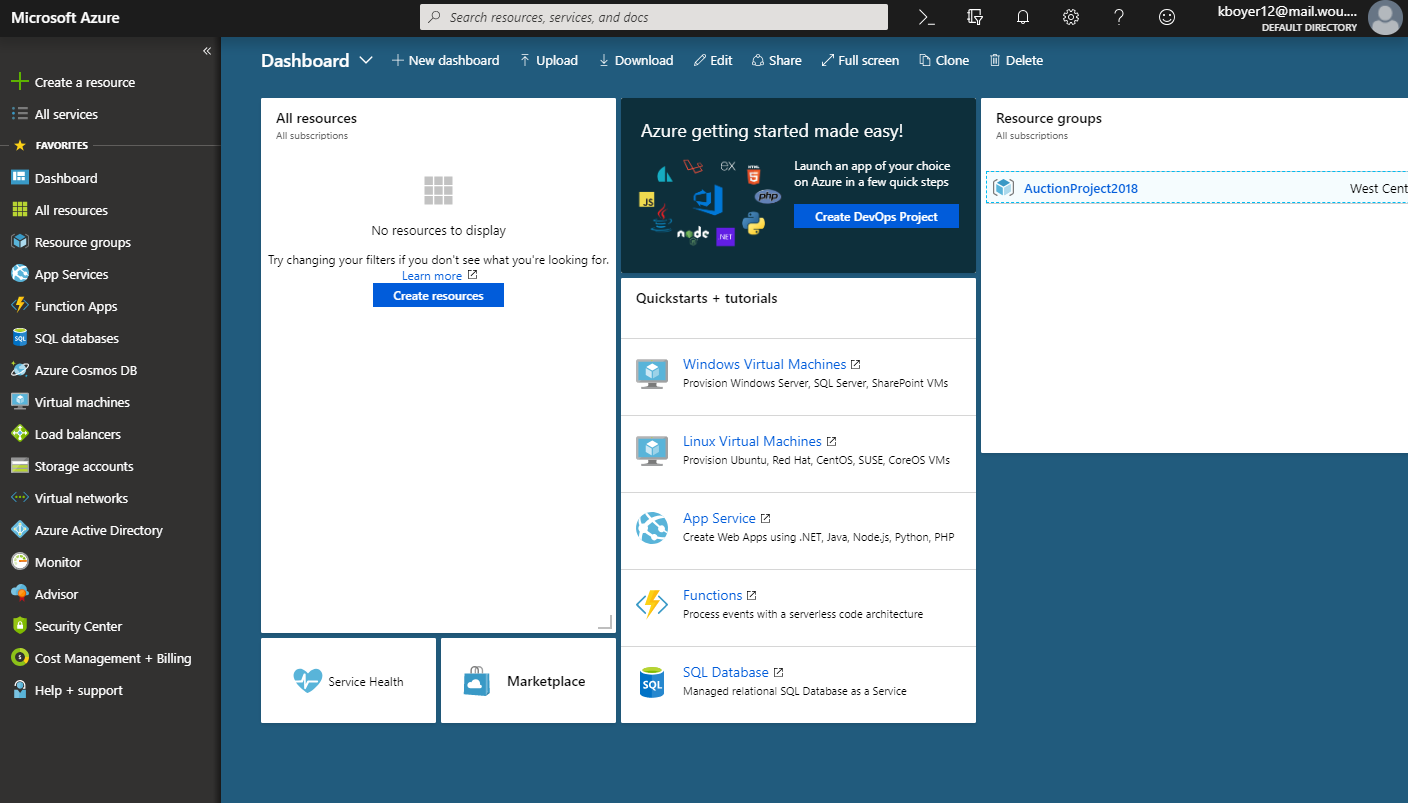This screenshot has height=803, width=1408.
Task: Click Share in the dashboard toolbar
Action: pos(777,60)
